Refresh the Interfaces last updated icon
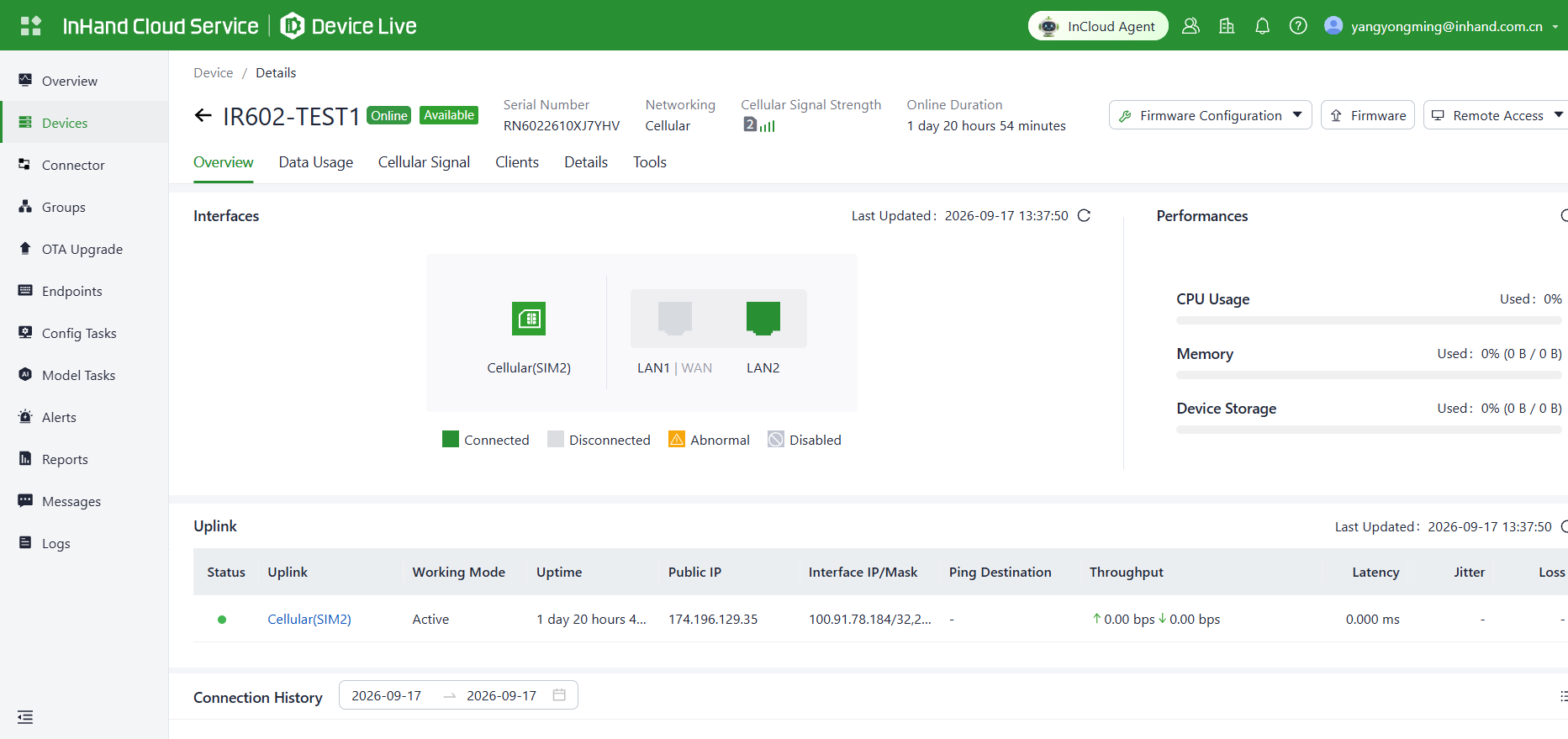 click(x=1084, y=215)
